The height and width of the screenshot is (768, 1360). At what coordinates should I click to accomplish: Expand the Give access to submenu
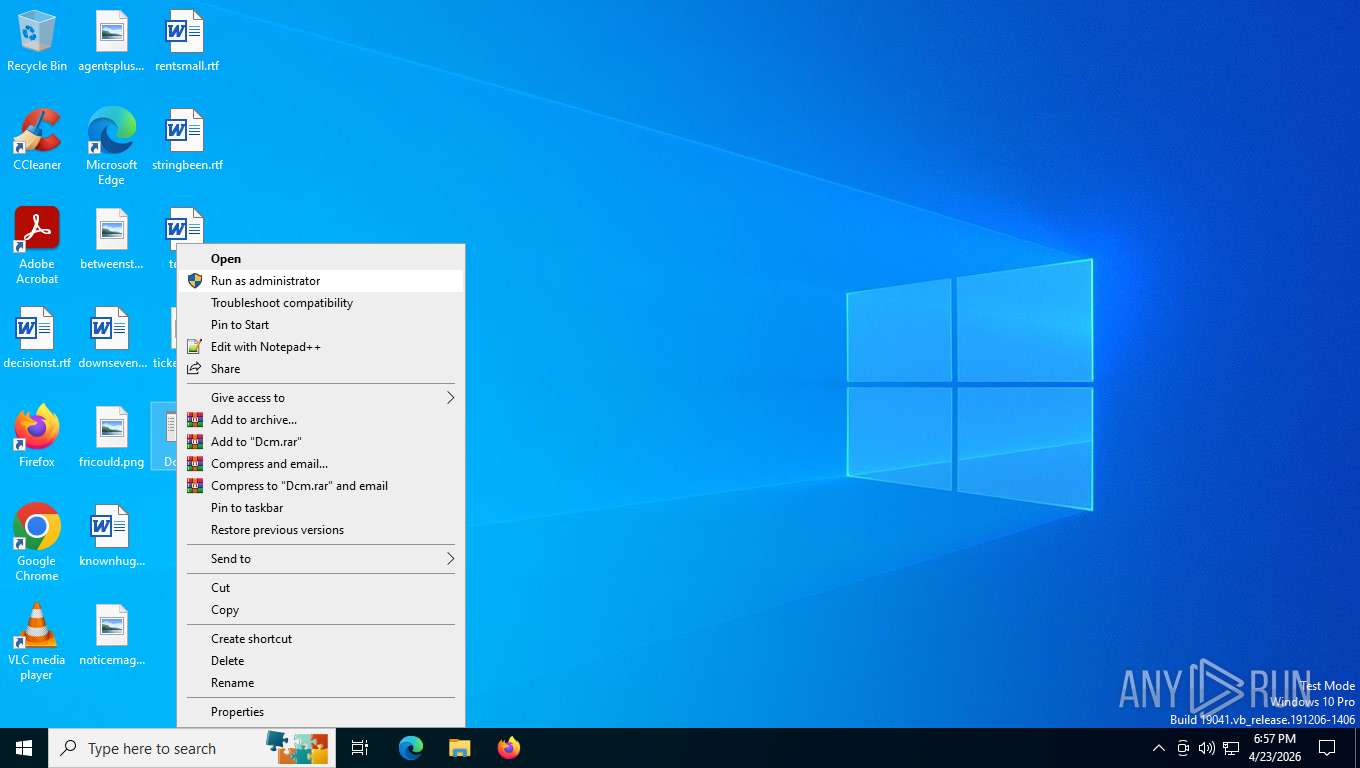[321, 398]
